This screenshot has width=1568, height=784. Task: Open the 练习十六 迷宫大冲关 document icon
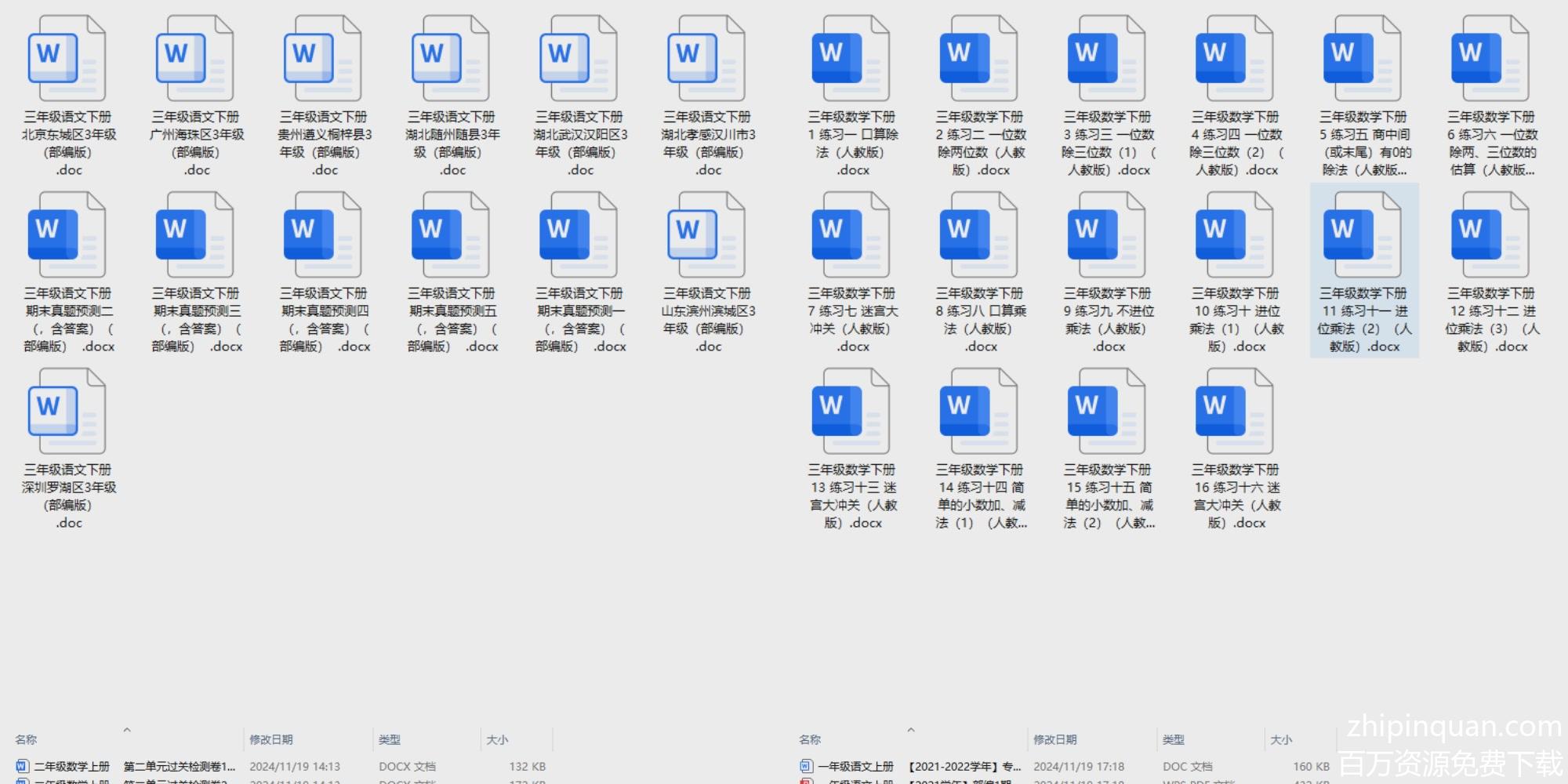(1234, 412)
